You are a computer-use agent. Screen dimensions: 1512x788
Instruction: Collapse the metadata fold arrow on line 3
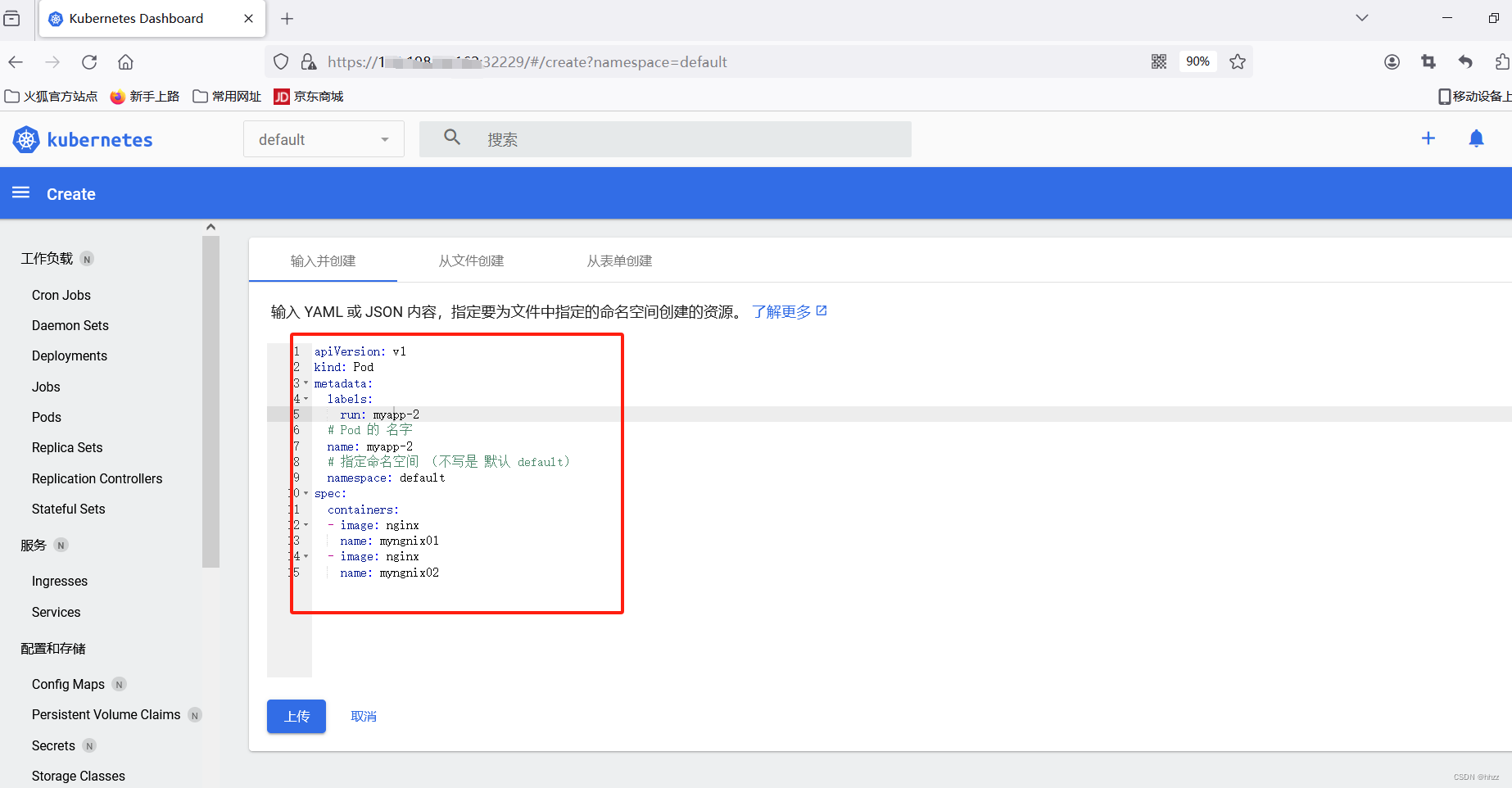[306, 383]
